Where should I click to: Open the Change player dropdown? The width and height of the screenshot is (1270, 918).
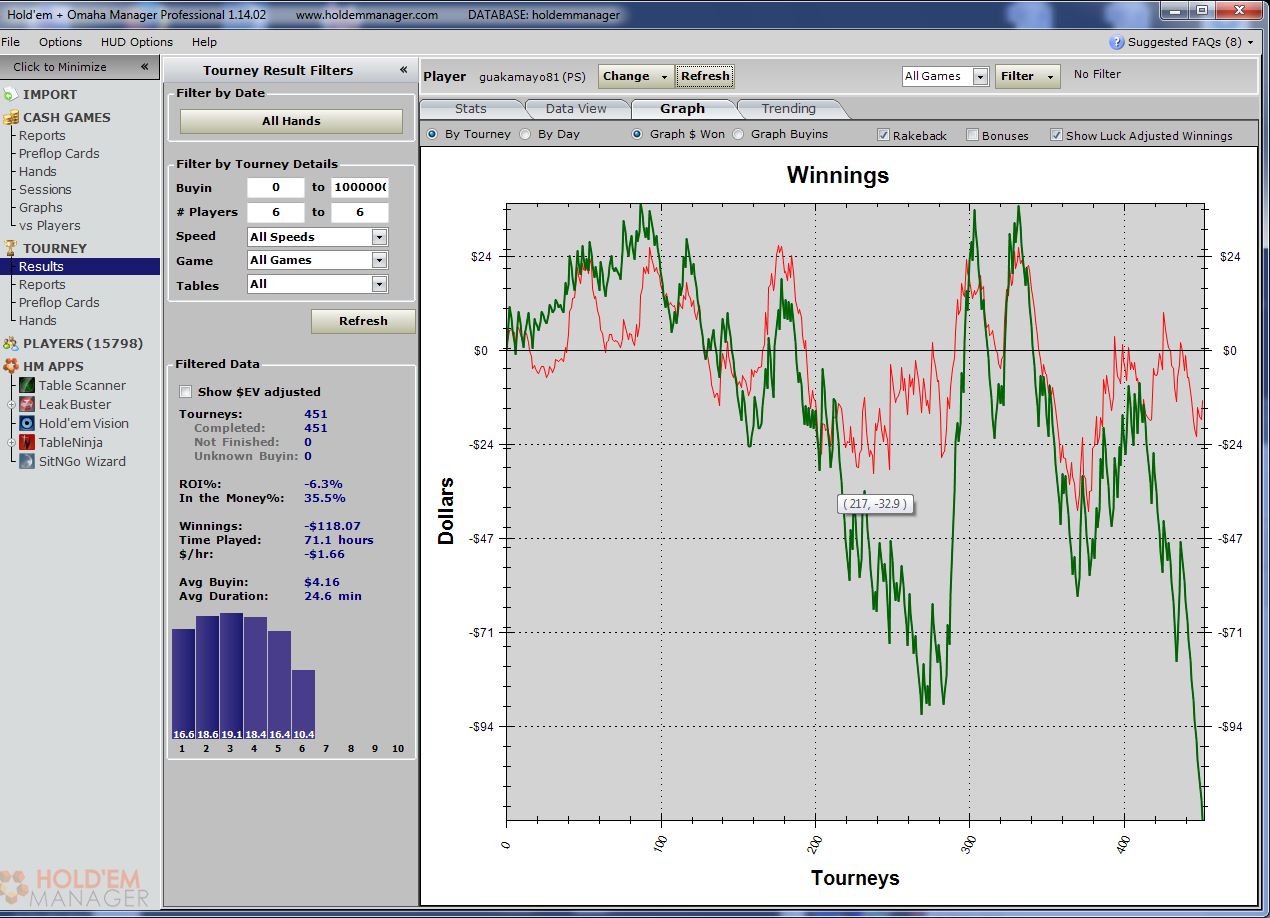click(x=636, y=76)
